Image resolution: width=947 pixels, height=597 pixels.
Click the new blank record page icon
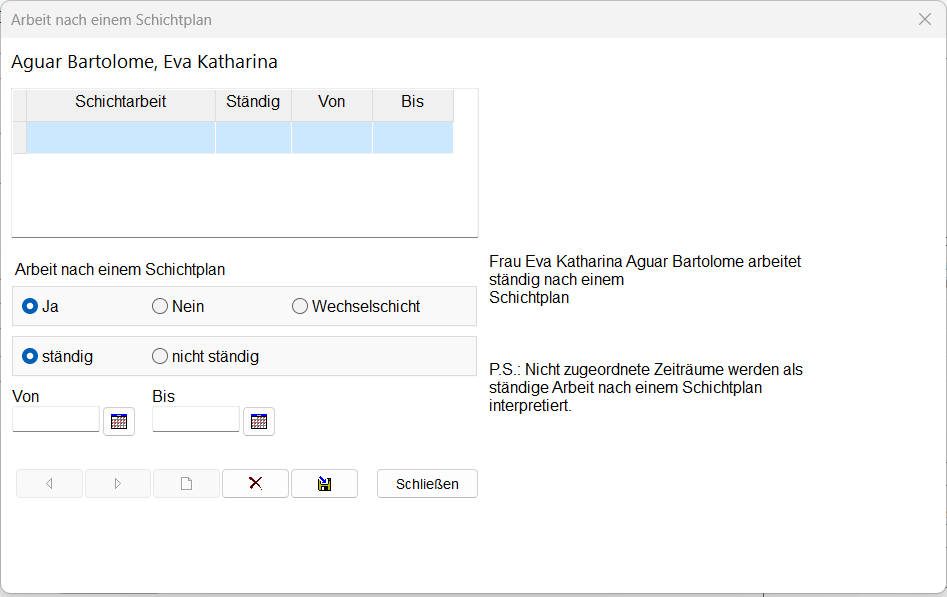tap(186, 484)
